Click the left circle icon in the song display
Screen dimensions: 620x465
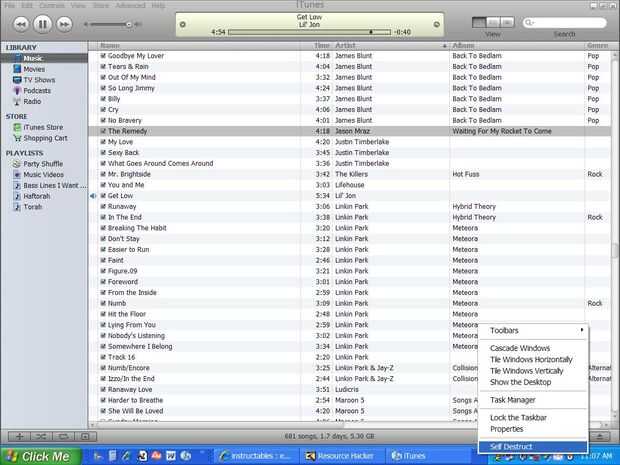click(x=183, y=25)
